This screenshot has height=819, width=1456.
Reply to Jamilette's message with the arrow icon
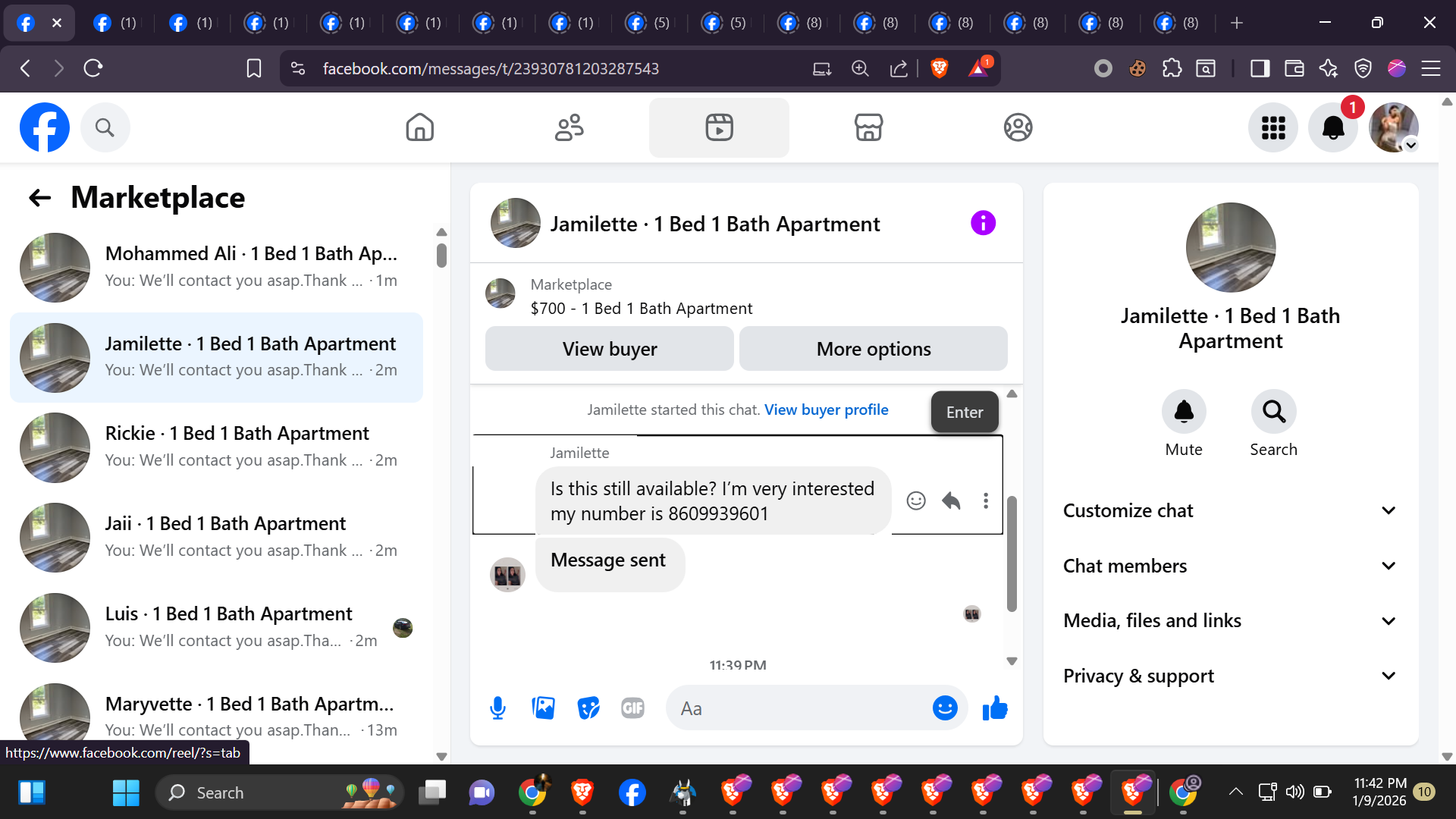pos(951,500)
